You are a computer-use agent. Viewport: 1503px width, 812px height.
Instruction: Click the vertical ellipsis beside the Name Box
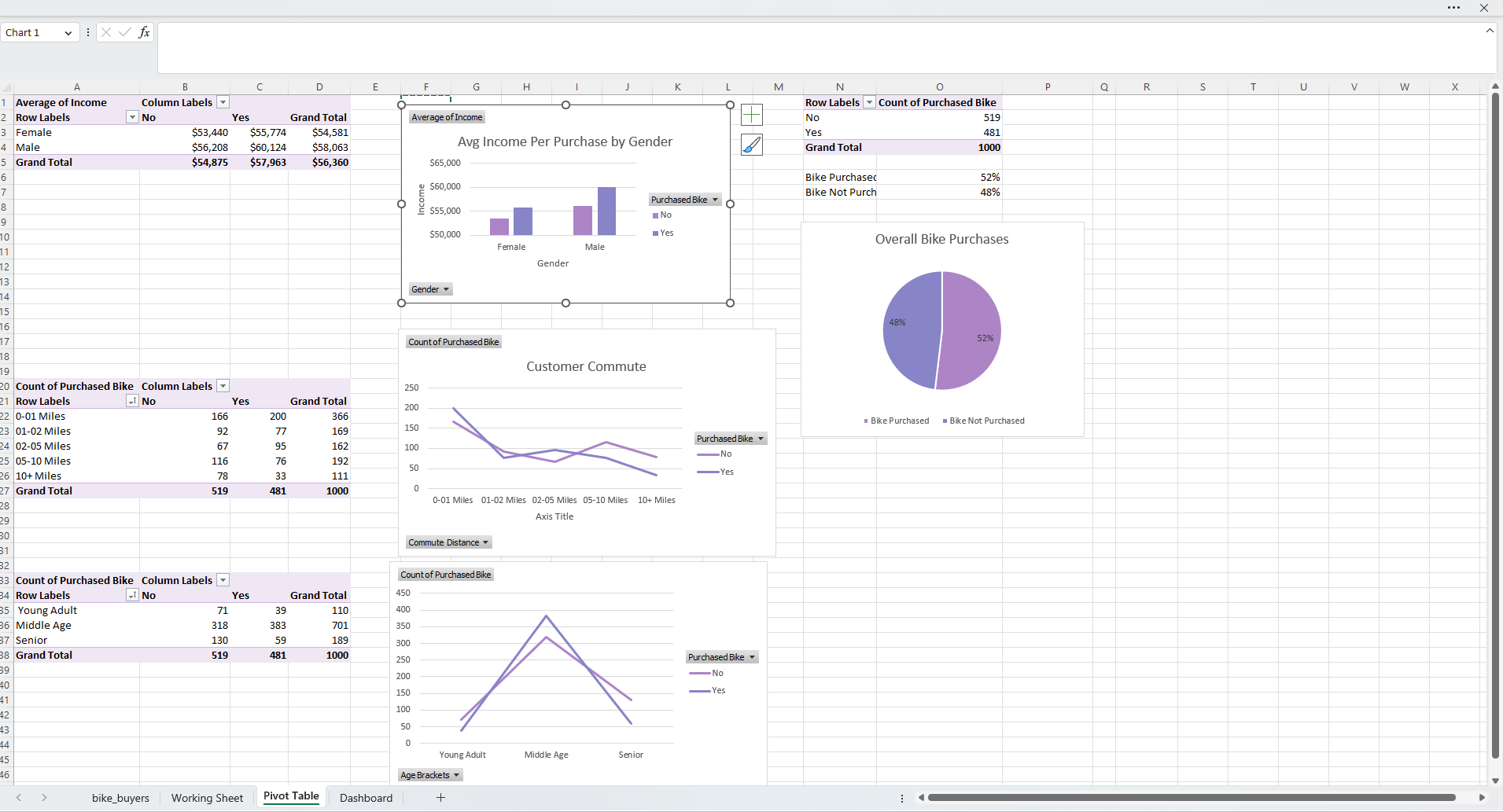point(87,32)
